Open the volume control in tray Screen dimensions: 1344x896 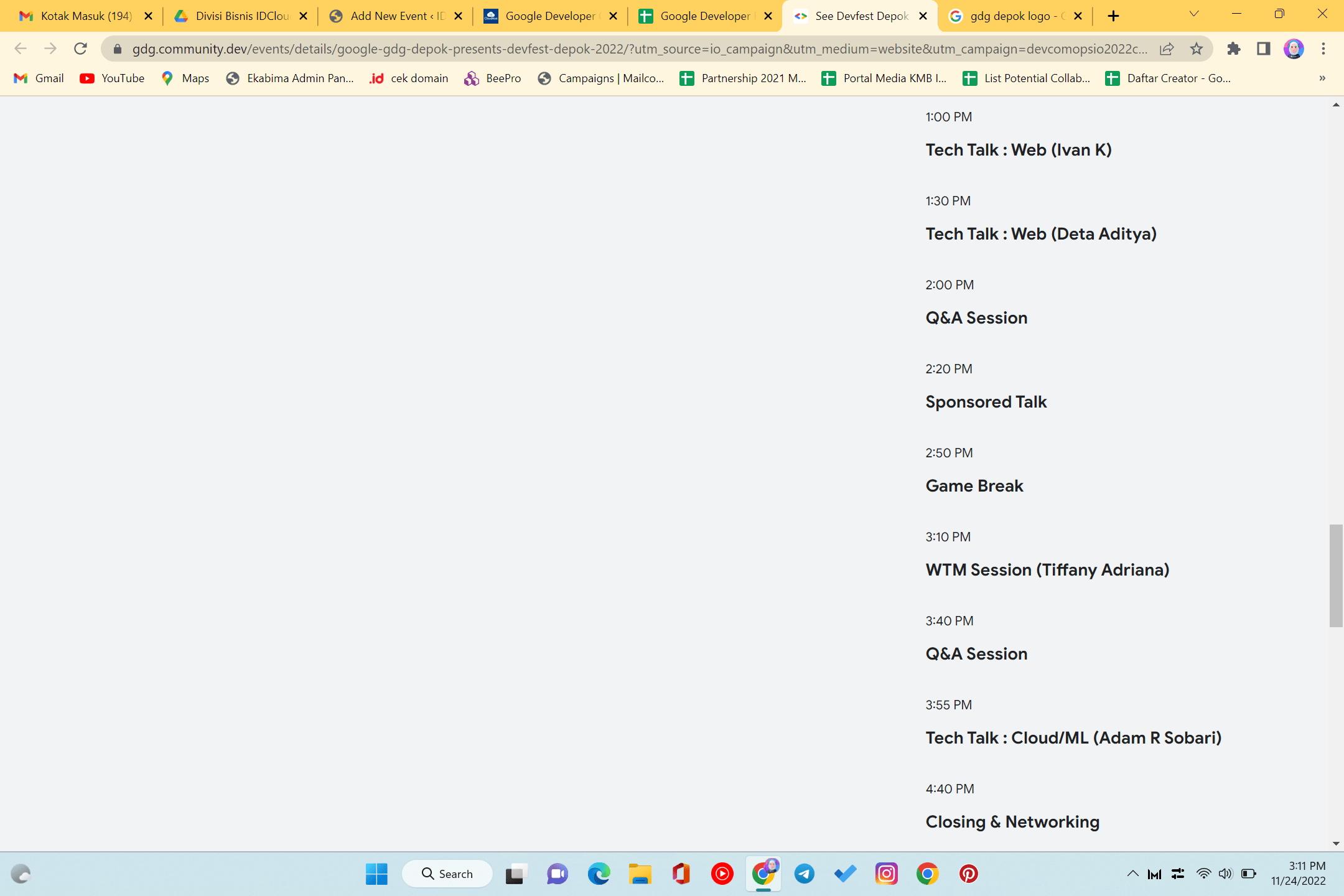tap(1225, 874)
